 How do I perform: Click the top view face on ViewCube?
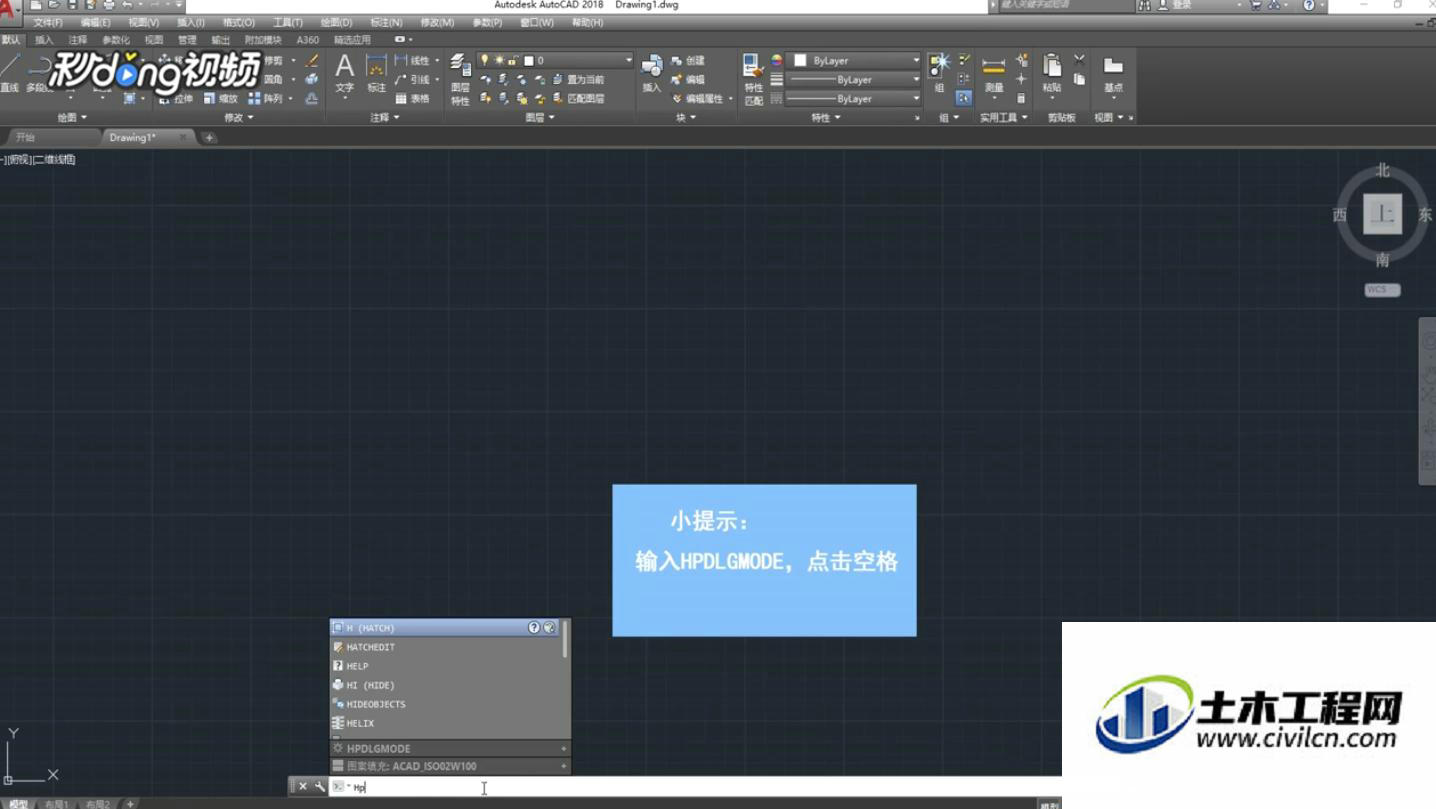[x=1383, y=213]
